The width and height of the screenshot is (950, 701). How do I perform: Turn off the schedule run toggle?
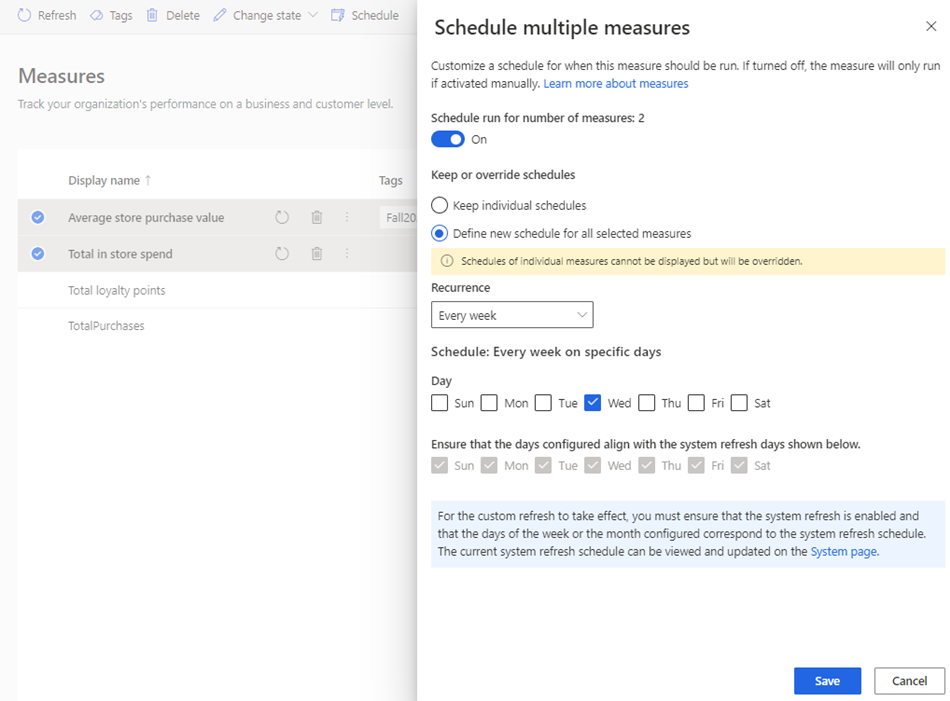click(447, 138)
